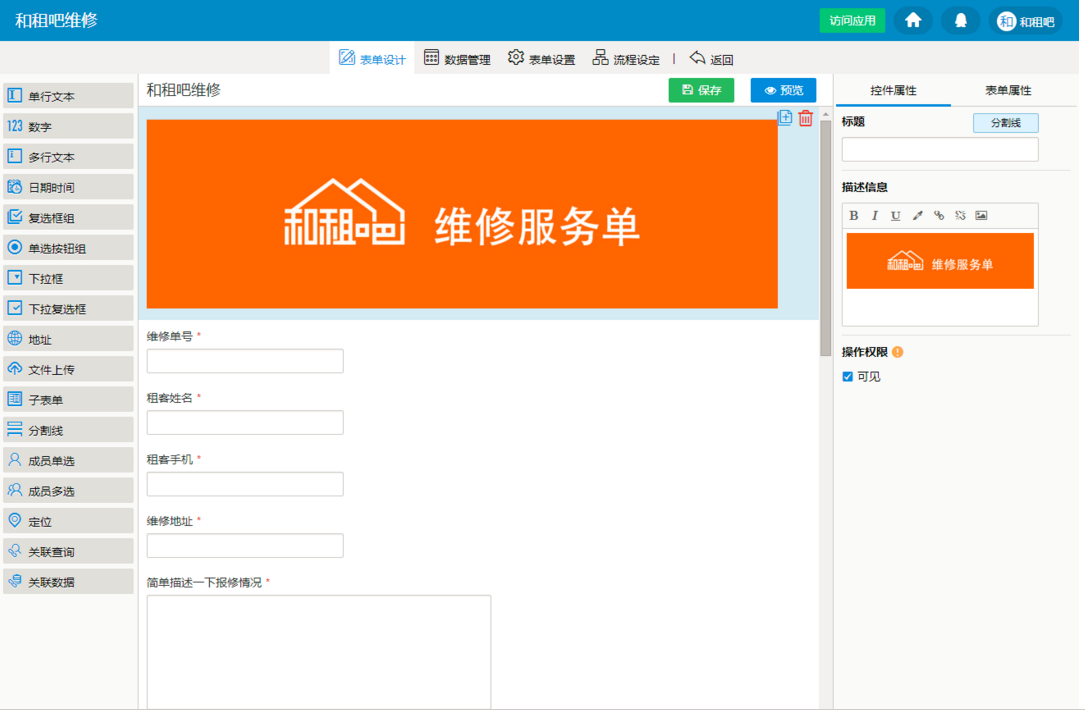Click the 维修单号 input field
This screenshot has height=710, width=1085.
click(245, 361)
